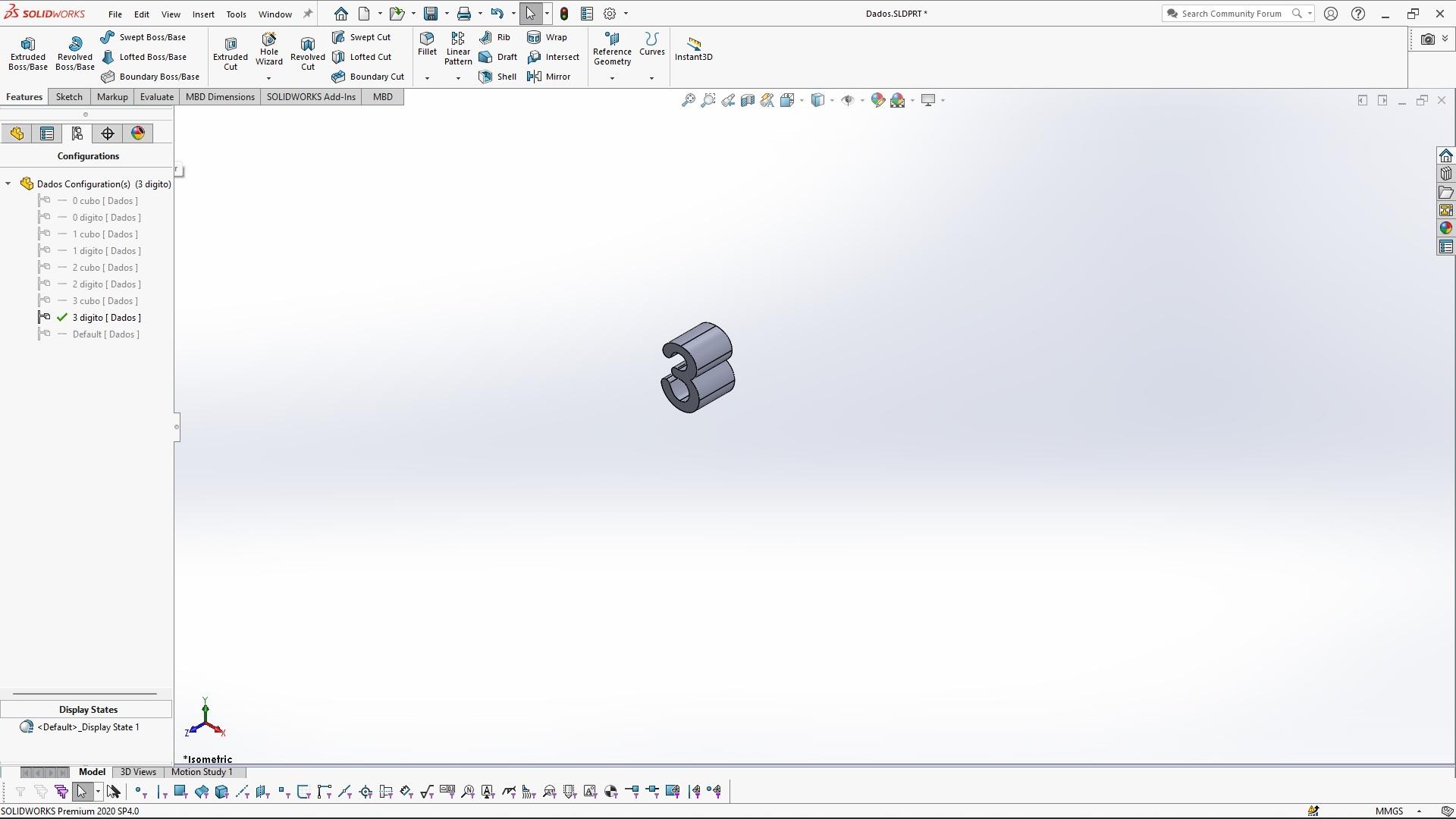Expand the Reference Geometry dropdown arrow
The image size is (1456, 819).
click(612, 78)
